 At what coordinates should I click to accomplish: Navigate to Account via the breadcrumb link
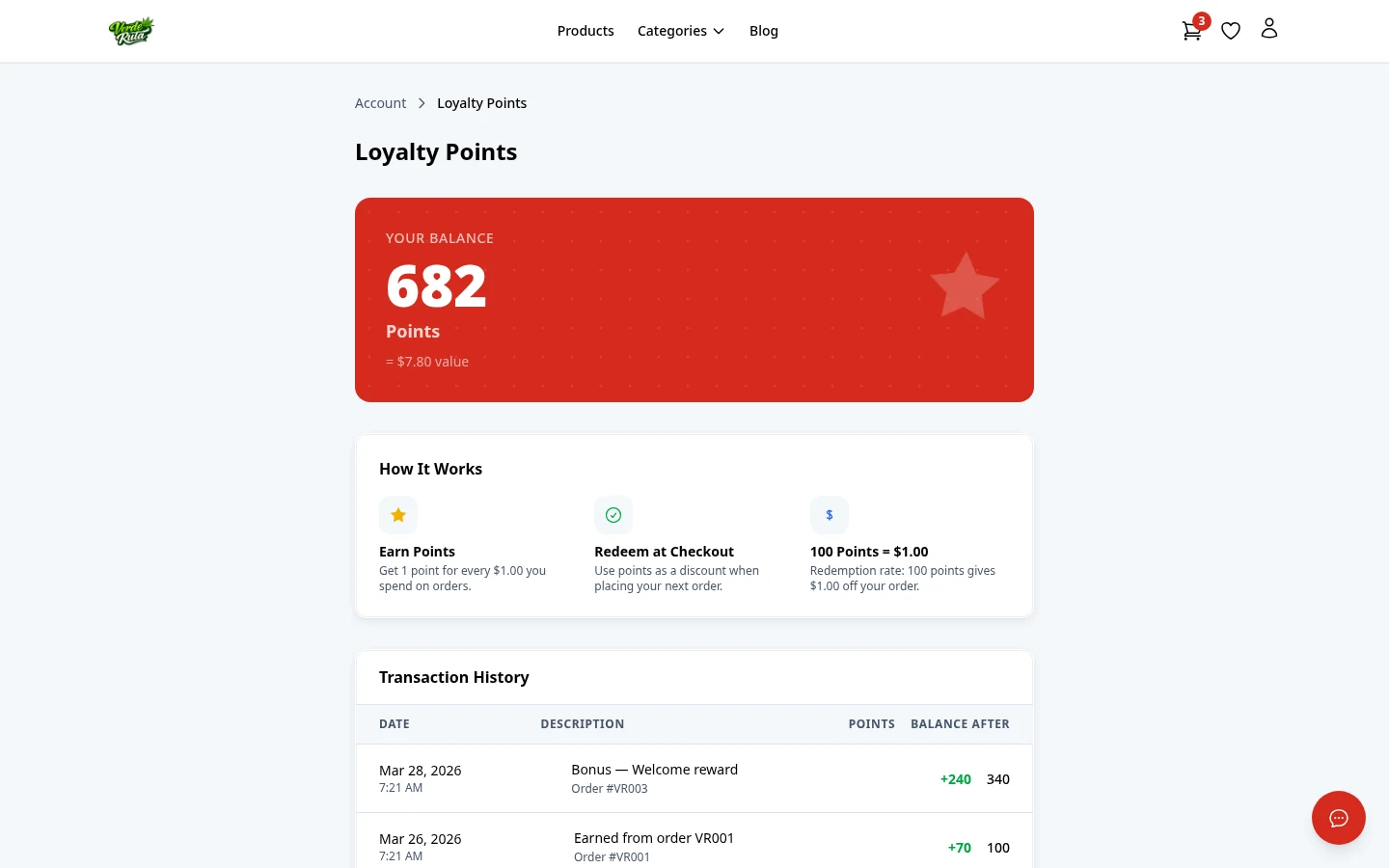point(380,102)
